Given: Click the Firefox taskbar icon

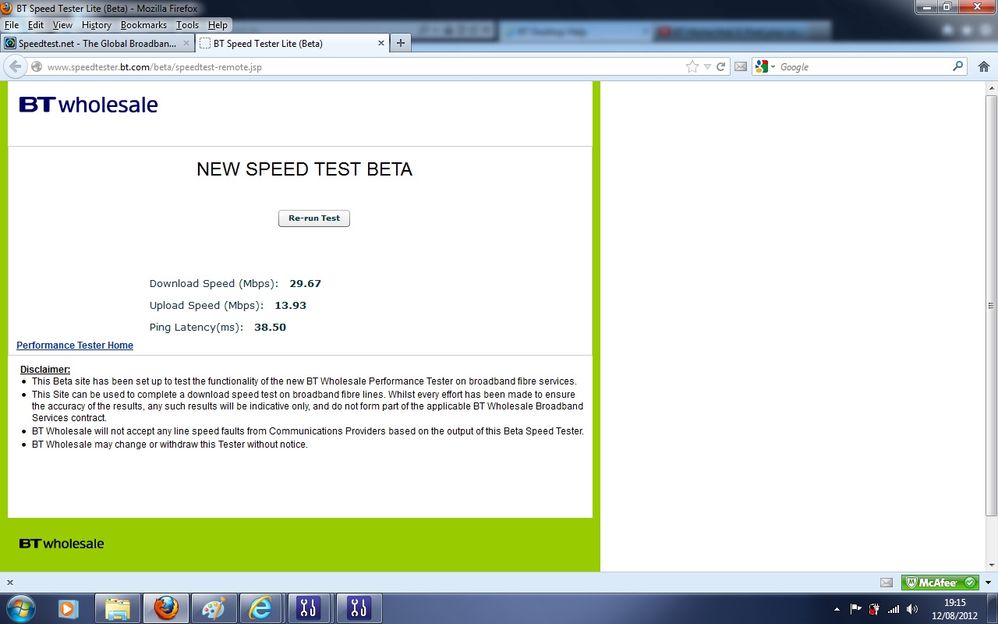Looking at the screenshot, I should pyautogui.click(x=165, y=609).
